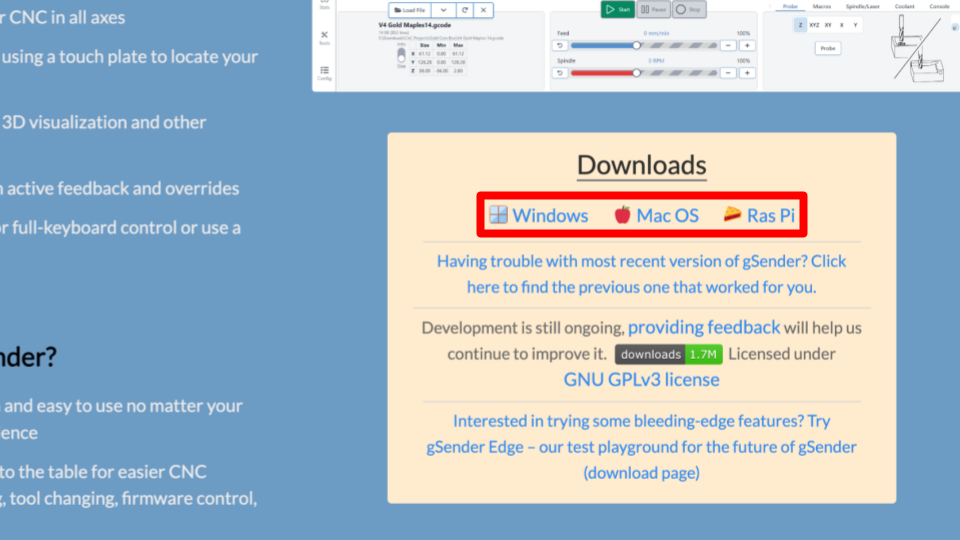960x540 pixels.
Task: Click the Feed override reset icon
Action: point(560,45)
